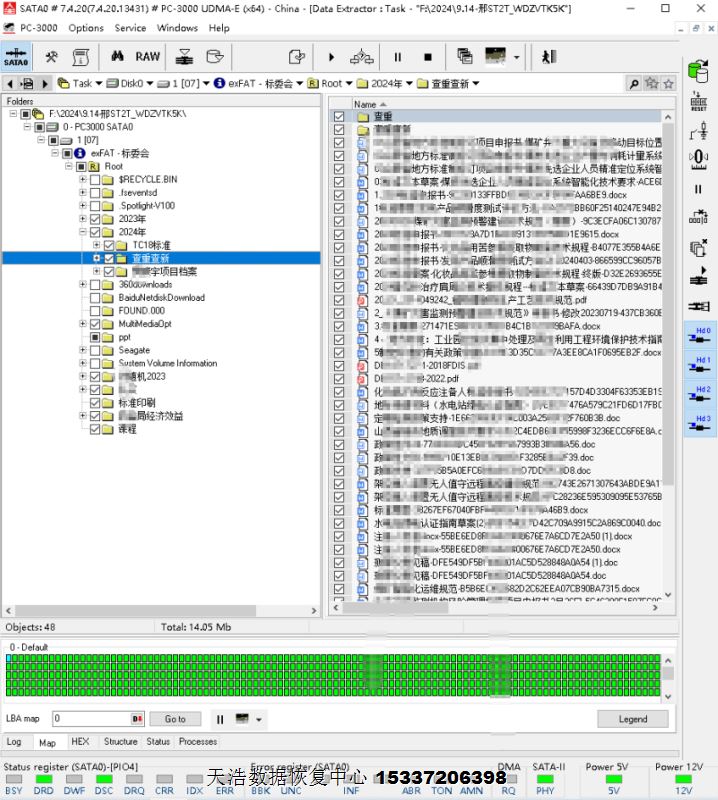Click the Legend button
Image resolution: width=718 pixels, height=800 pixels.
(632, 719)
